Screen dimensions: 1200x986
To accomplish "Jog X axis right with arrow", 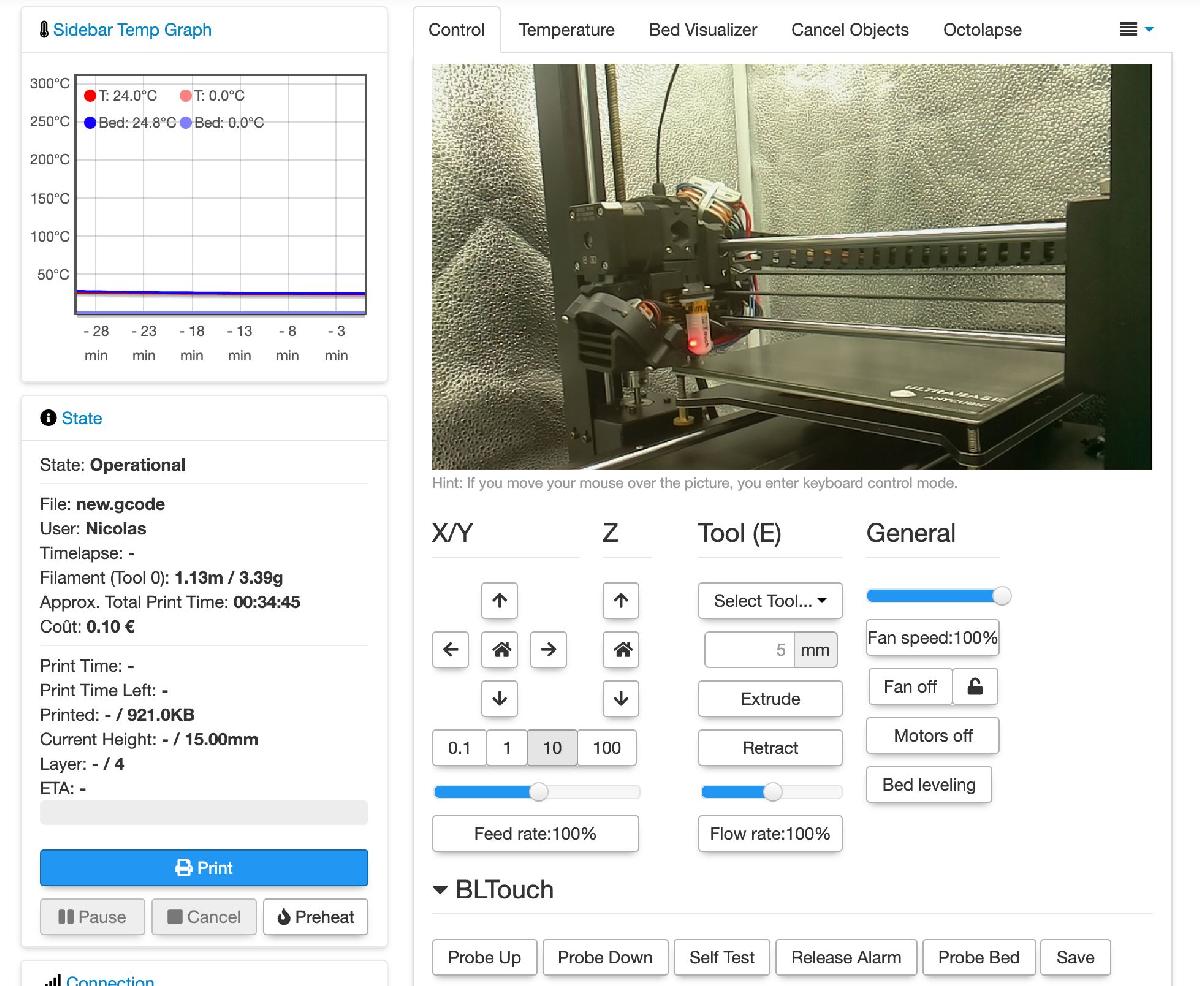I will (x=548, y=650).
